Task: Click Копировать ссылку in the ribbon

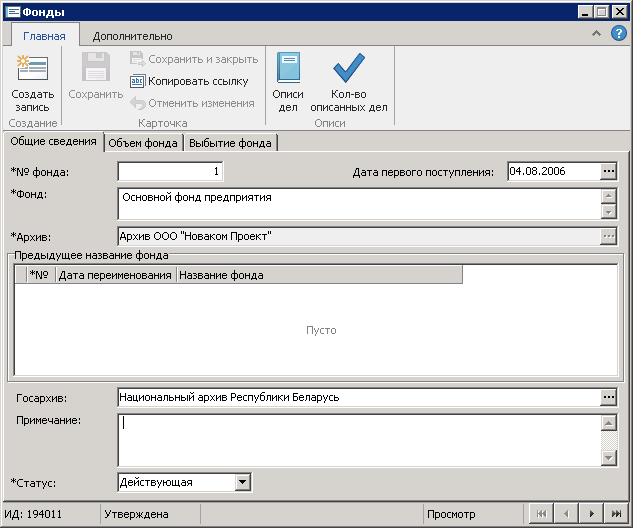Action: (x=189, y=81)
